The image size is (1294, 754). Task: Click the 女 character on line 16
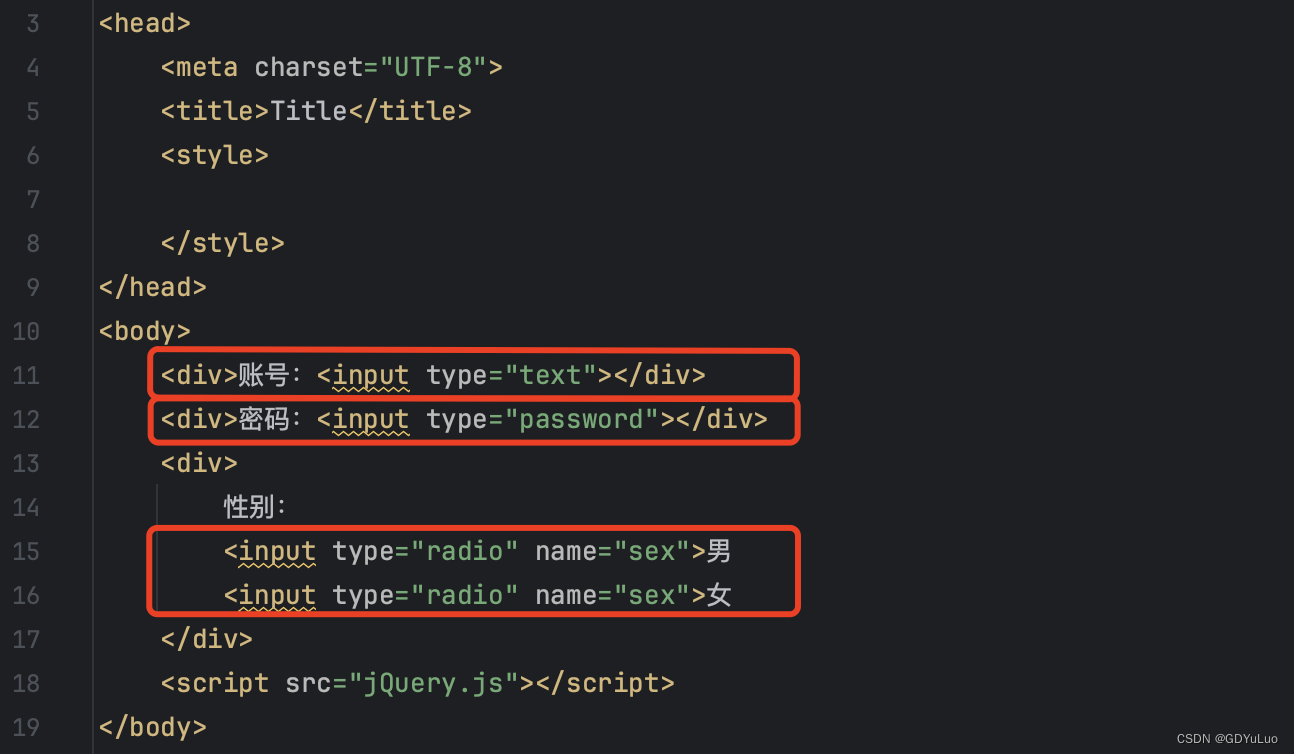point(719,595)
